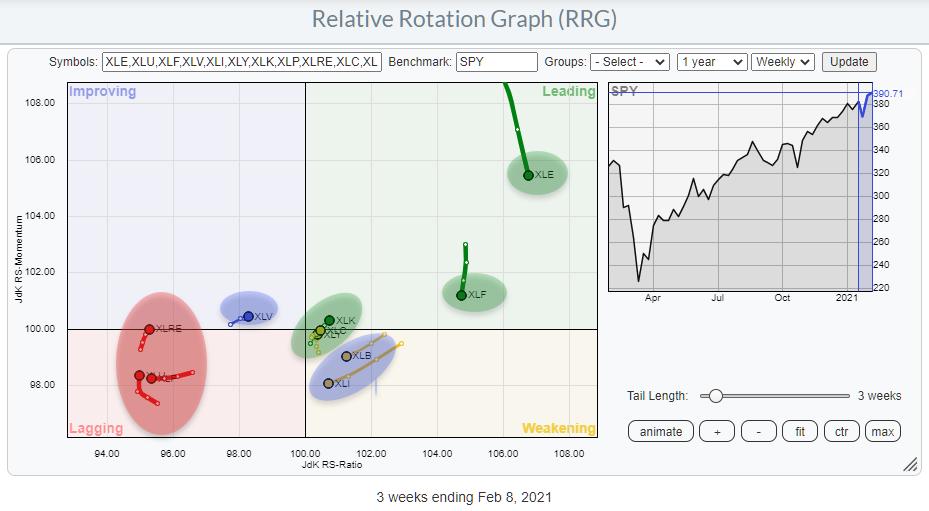Select the XLE data point
This screenshot has height=511, width=929.
point(528,175)
